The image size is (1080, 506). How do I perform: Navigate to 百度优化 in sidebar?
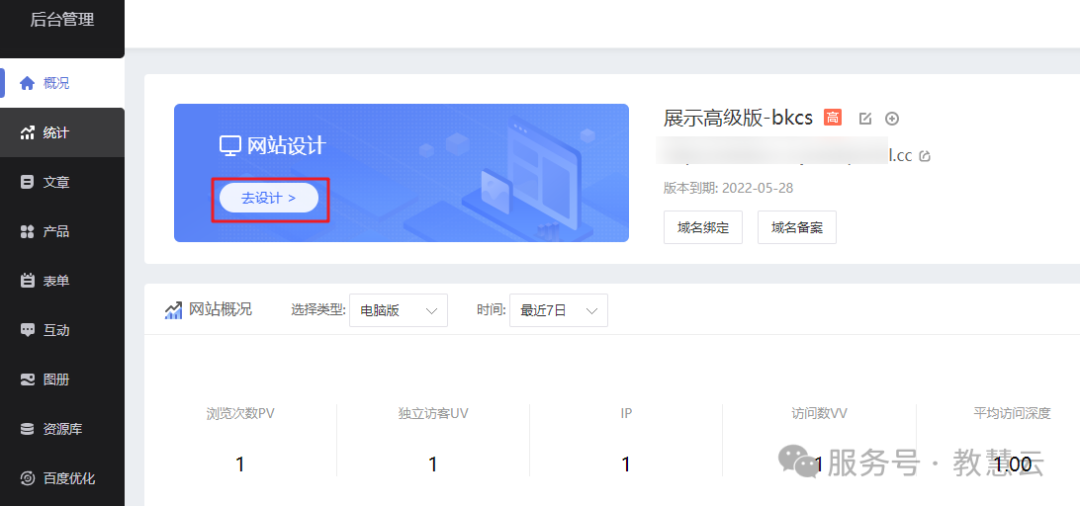(68, 478)
